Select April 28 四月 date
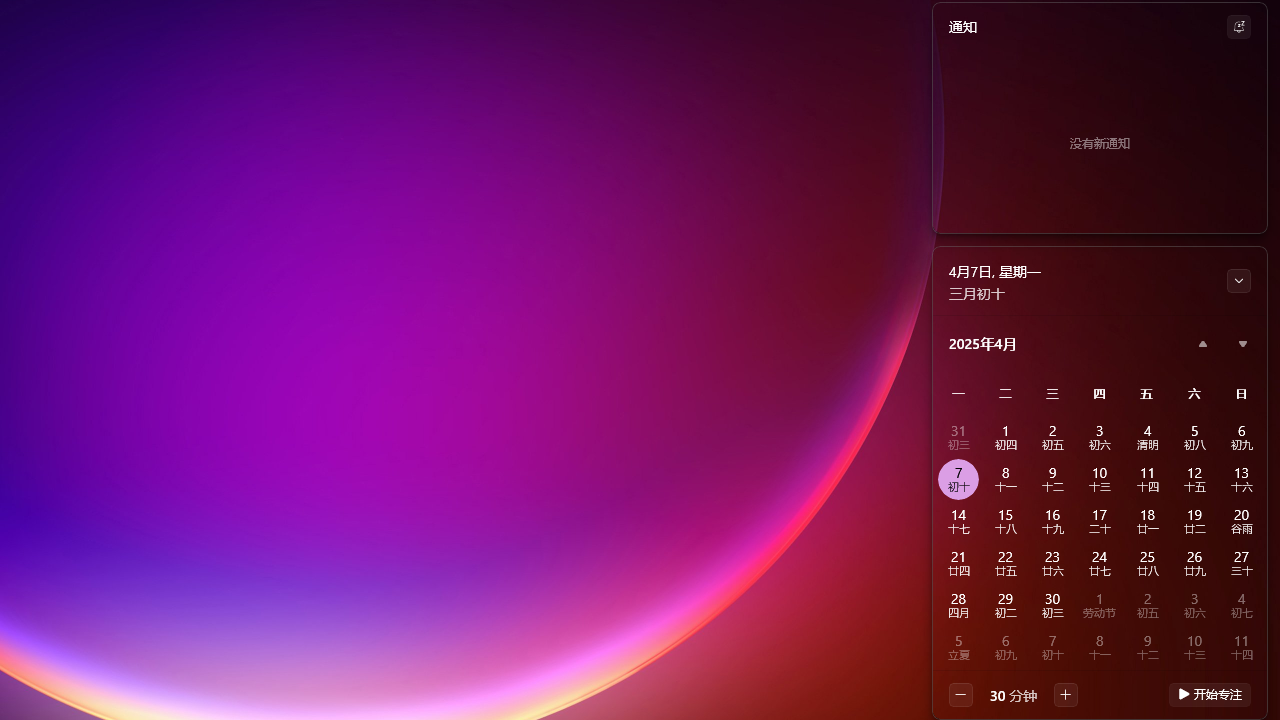The height and width of the screenshot is (720, 1280). (958, 606)
